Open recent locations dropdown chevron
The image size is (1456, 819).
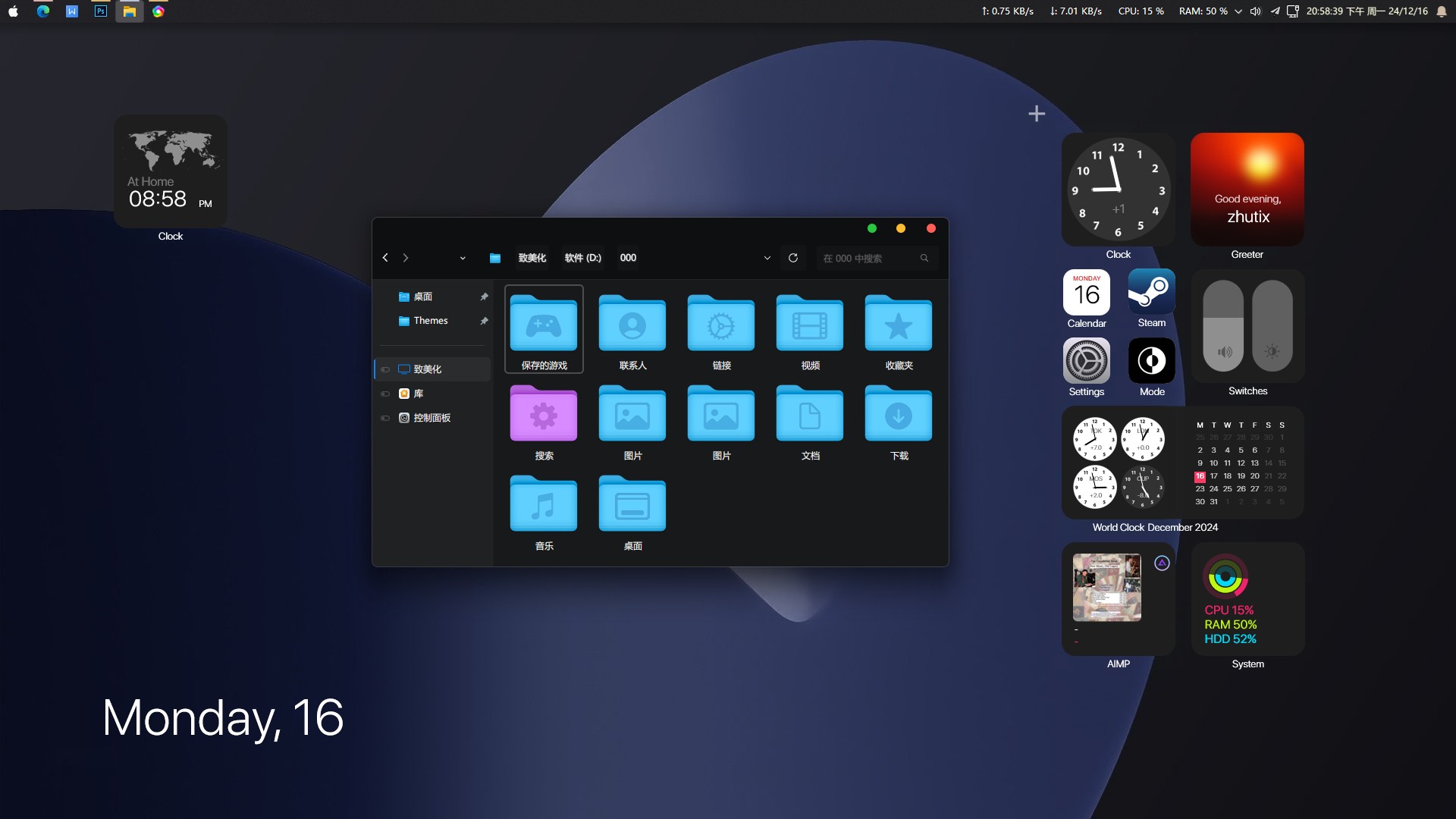(463, 258)
